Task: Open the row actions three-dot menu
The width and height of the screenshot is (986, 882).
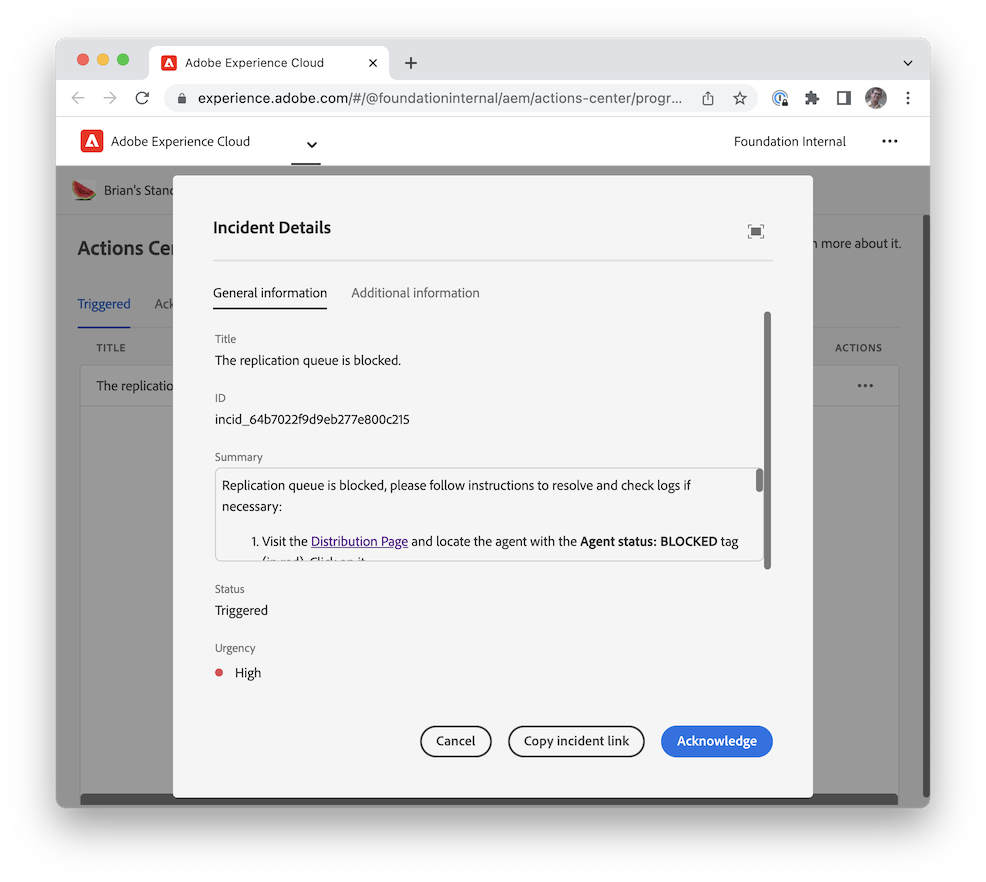Action: [865, 385]
